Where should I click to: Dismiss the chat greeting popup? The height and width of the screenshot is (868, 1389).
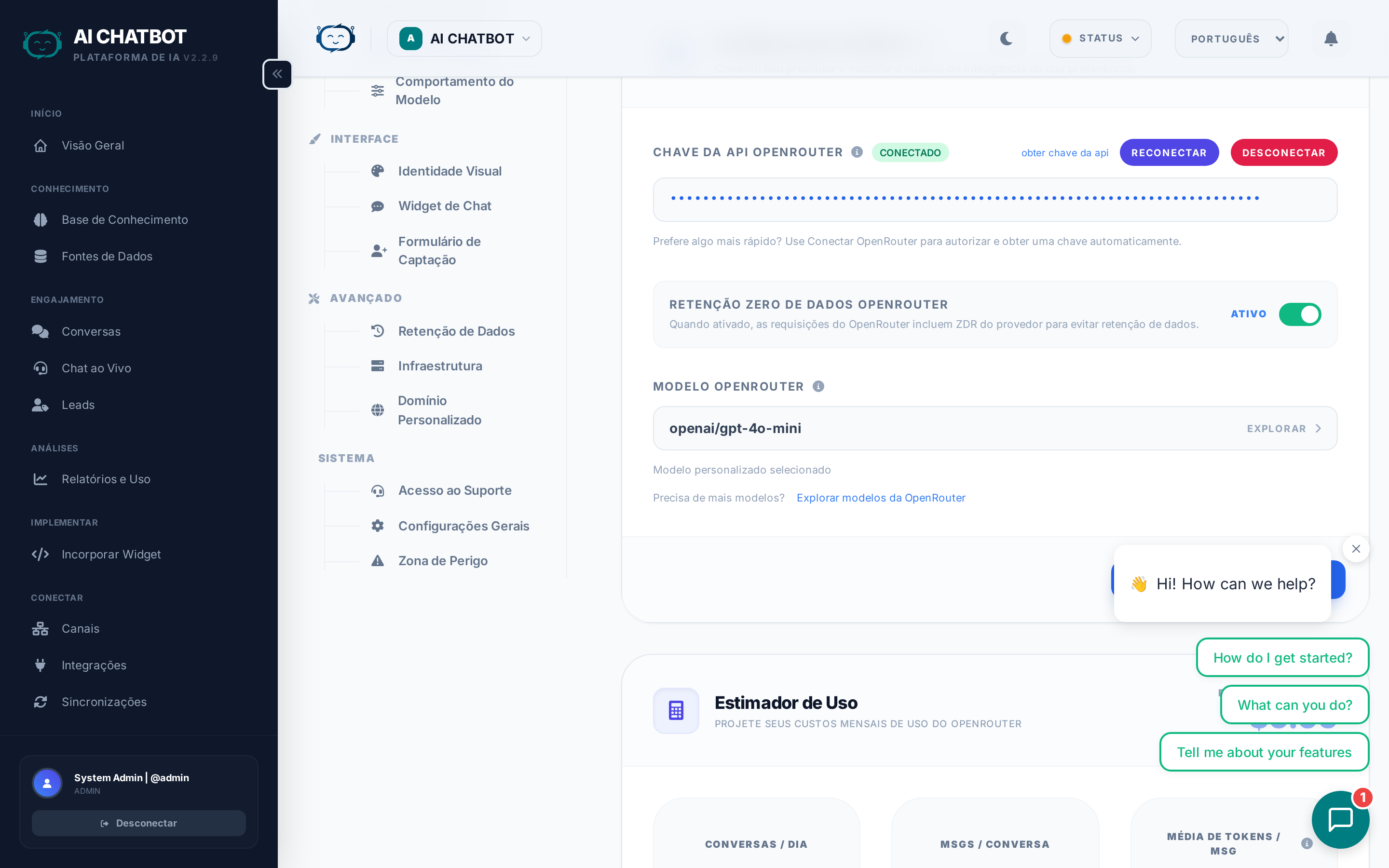1356,549
